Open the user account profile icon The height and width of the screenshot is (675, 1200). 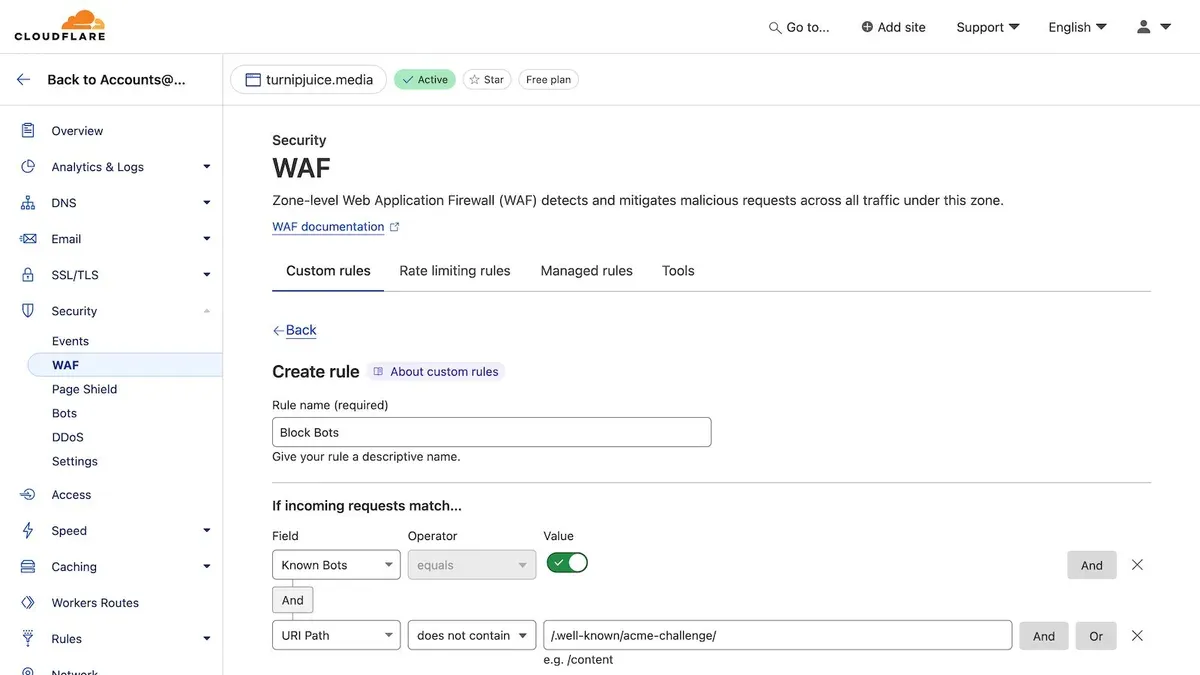click(x=1144, y=27)
